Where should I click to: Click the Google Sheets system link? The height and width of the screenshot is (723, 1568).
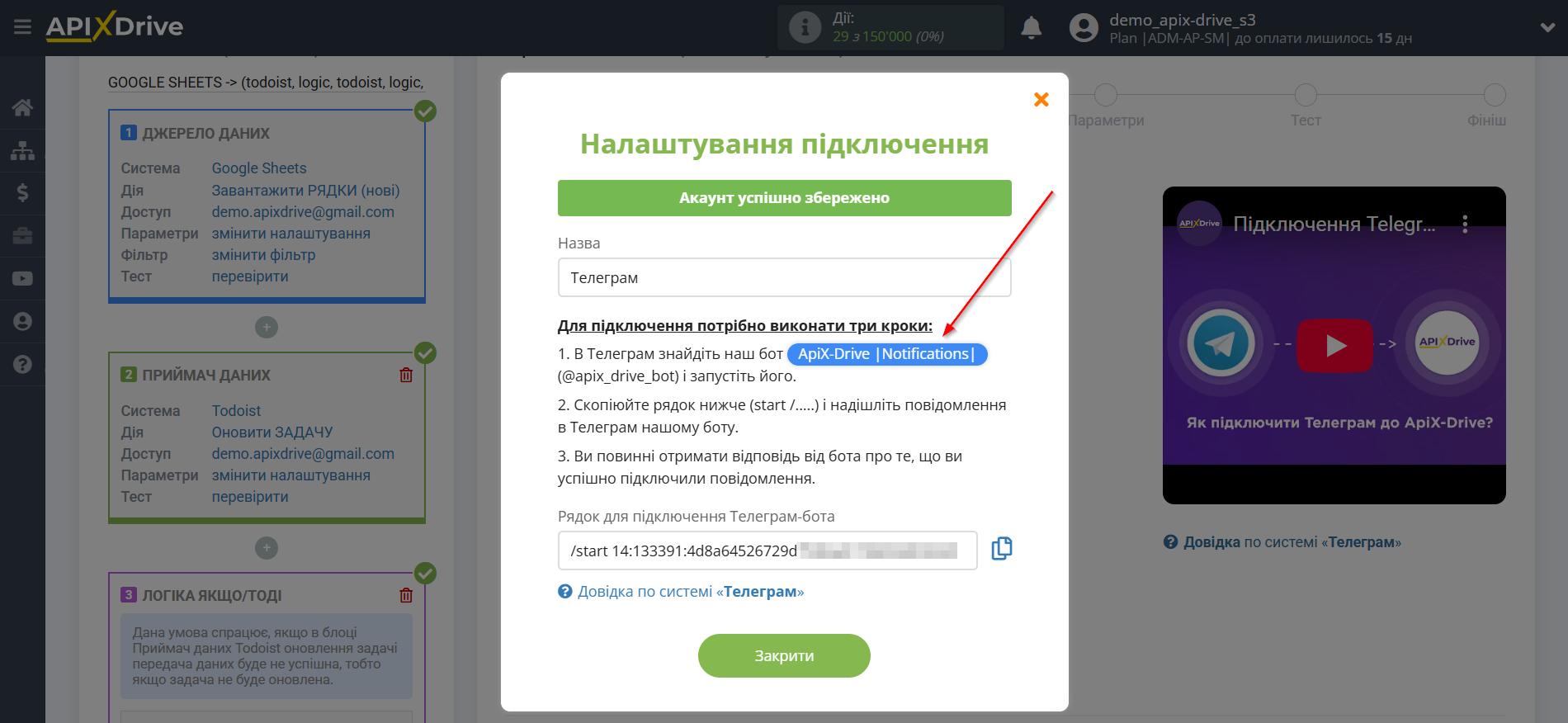[x=259, y=168]
